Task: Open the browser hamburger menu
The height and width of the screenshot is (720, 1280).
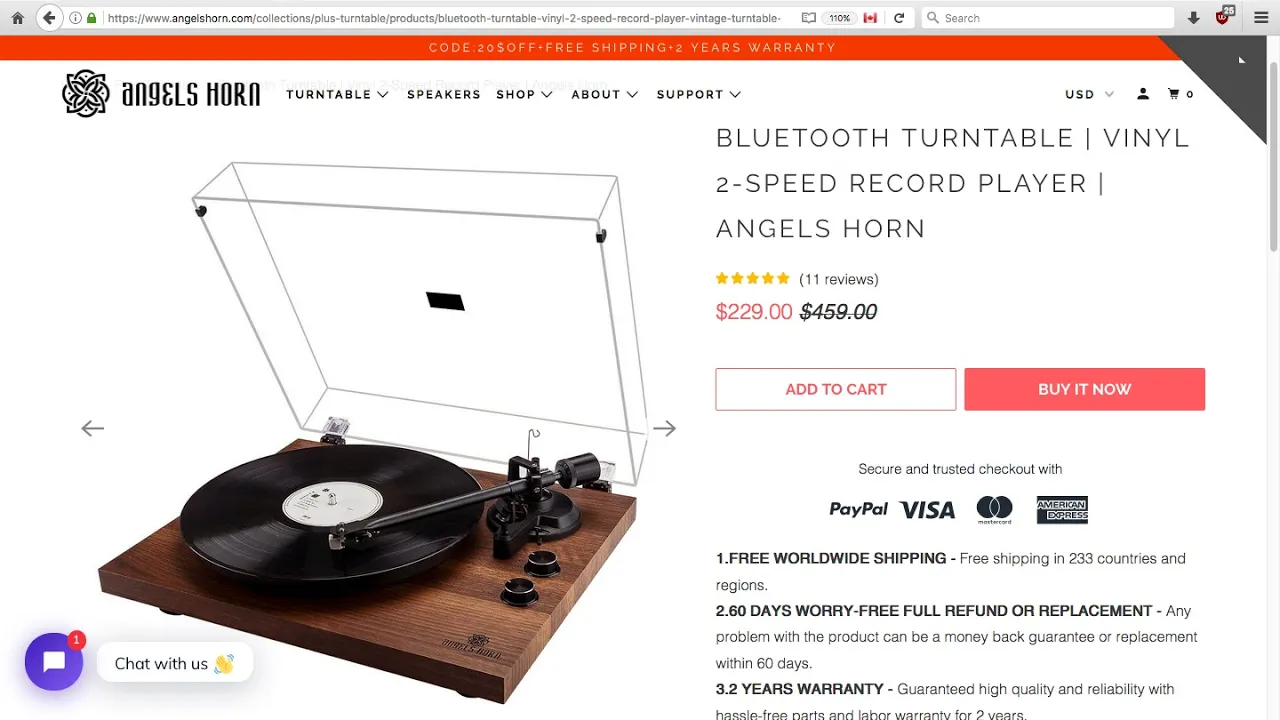Action: click(1261, 18)
